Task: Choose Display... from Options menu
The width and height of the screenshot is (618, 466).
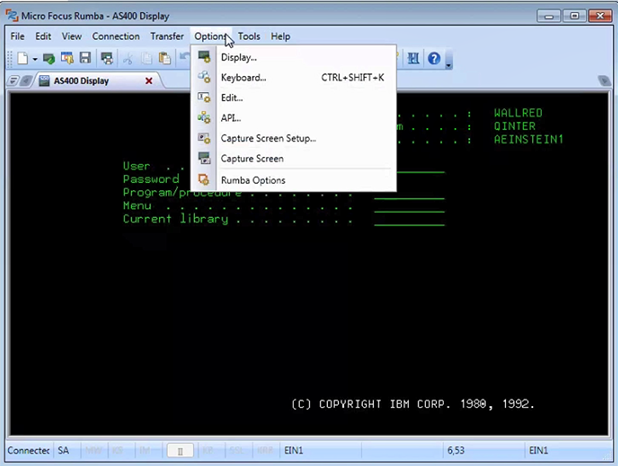Action: 294,57
